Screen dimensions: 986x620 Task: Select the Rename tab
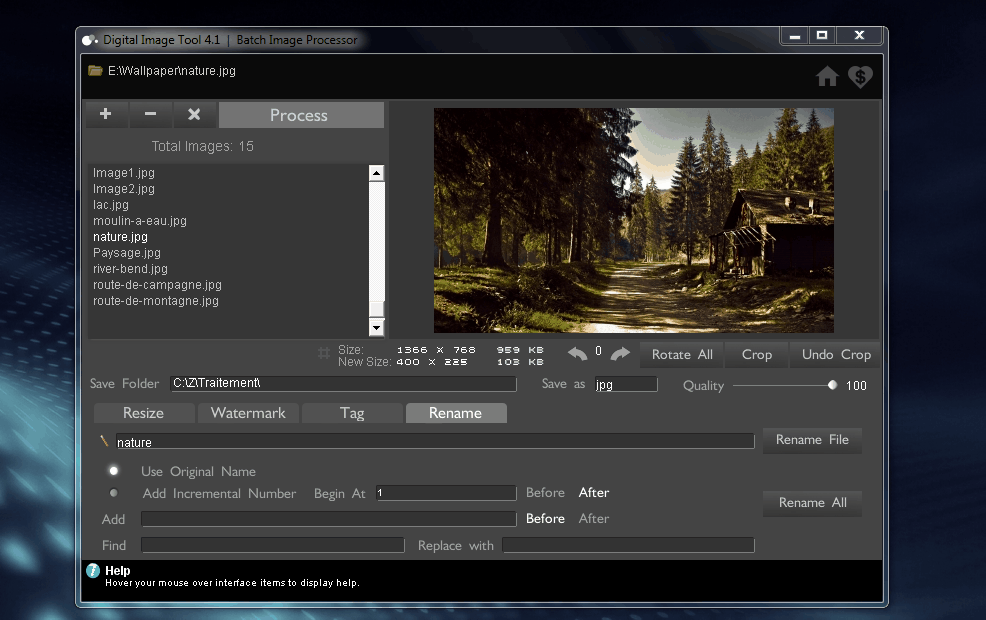tap(456, 413)
